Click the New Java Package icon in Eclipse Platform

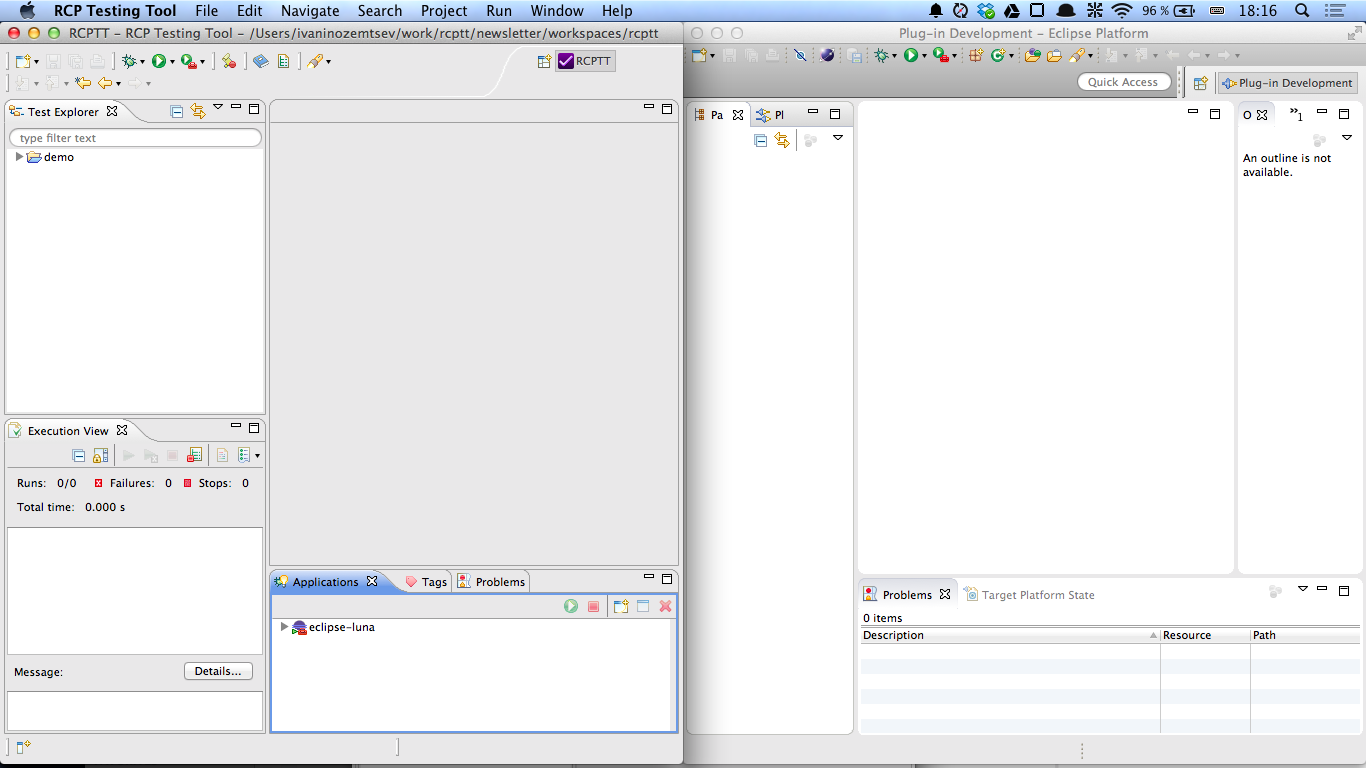(x=977, y=55)
